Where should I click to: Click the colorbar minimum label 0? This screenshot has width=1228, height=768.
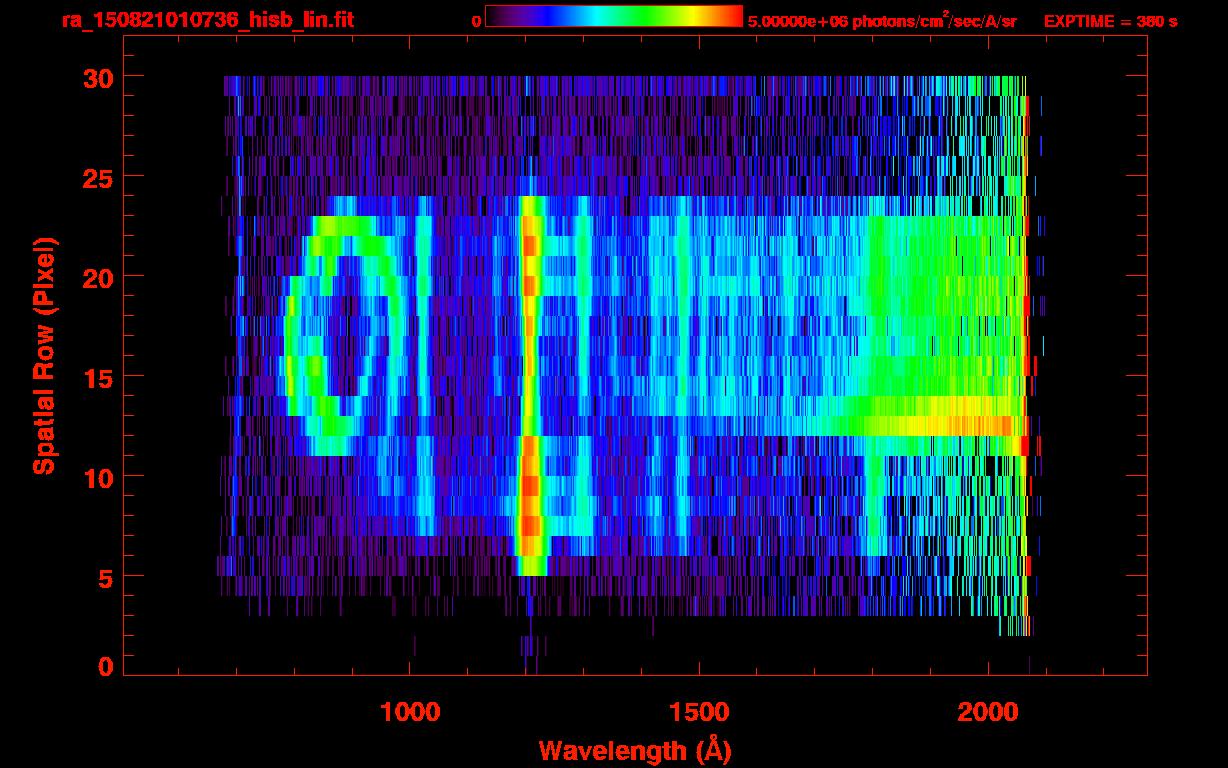[476, 21]
